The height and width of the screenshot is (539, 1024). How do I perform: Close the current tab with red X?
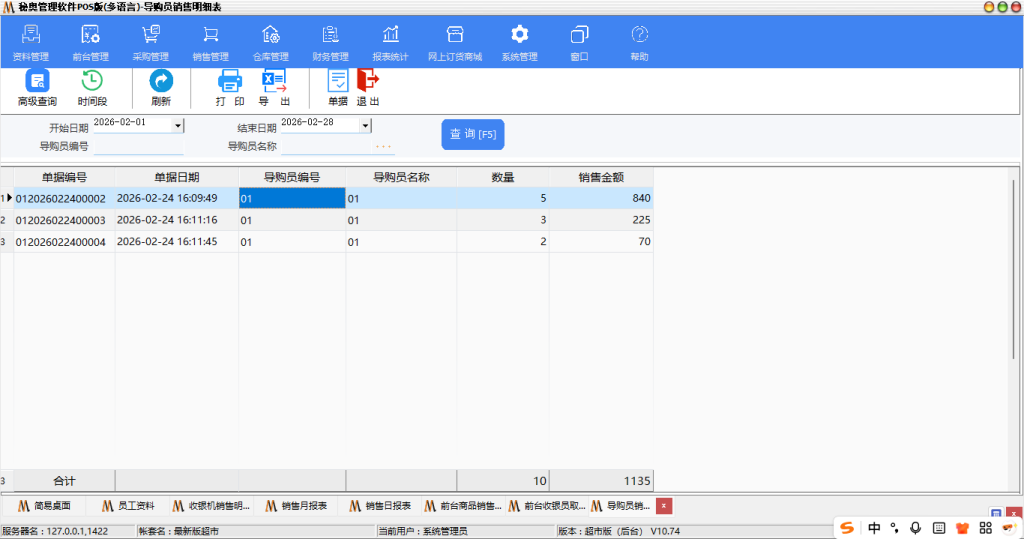click(664, 506)
